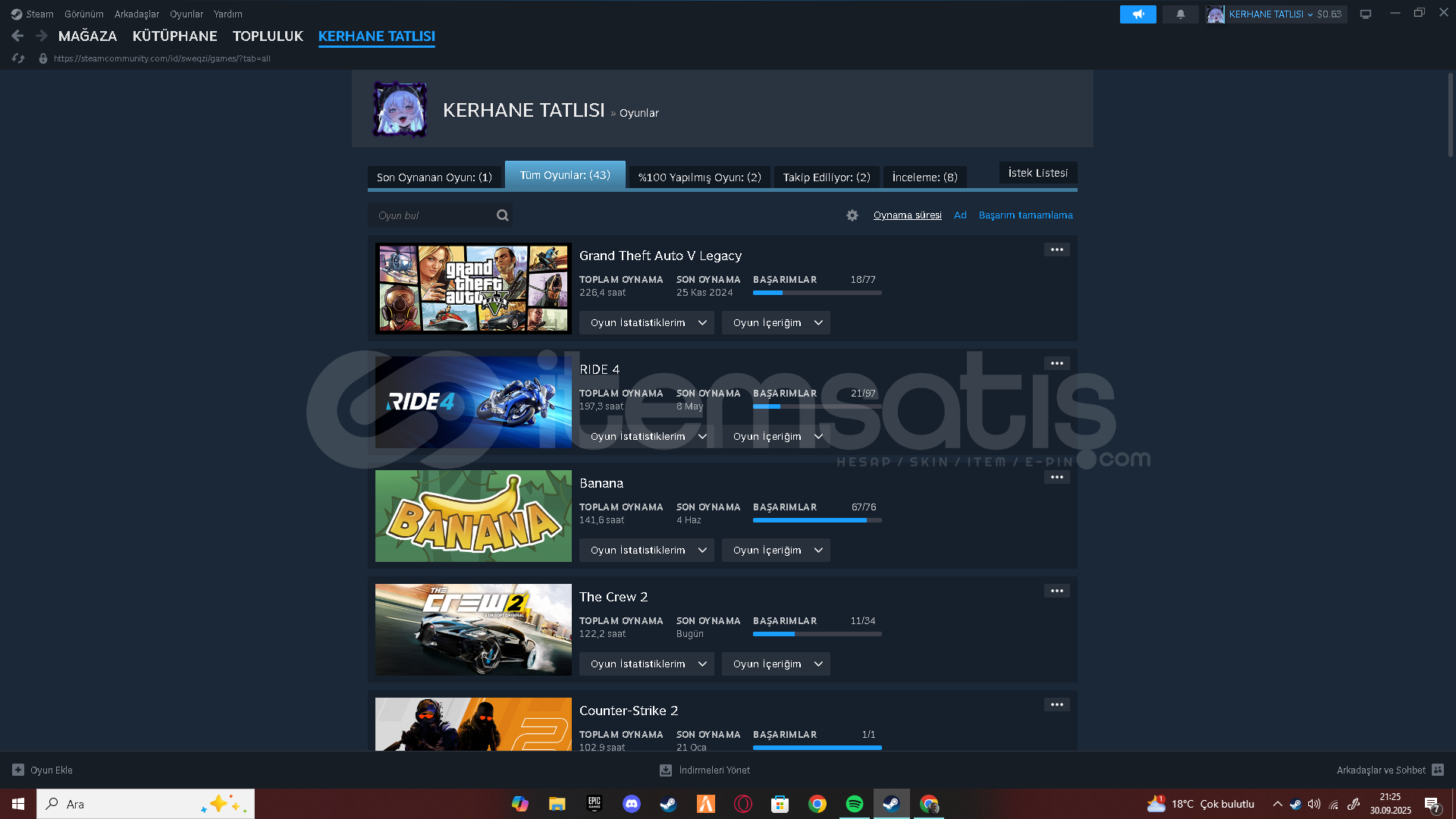Click the Grand Theft Auto V achievements progress bar
1456x819 pixels.
pyautogui.click(x=817, y=293)
